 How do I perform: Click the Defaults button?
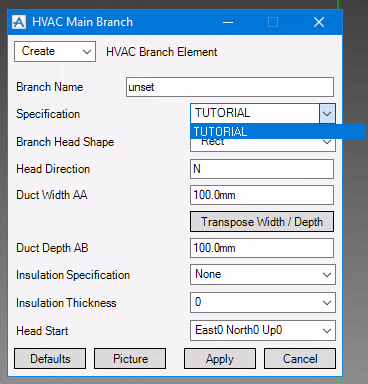[50, 359]
